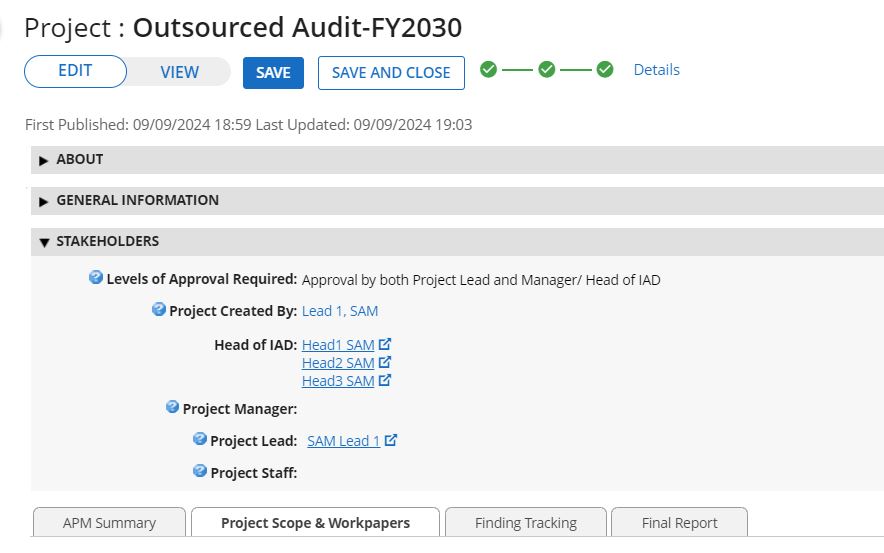Switch to EDIT mode
Viewport: 884px width, 553px height.
[76, 72]
